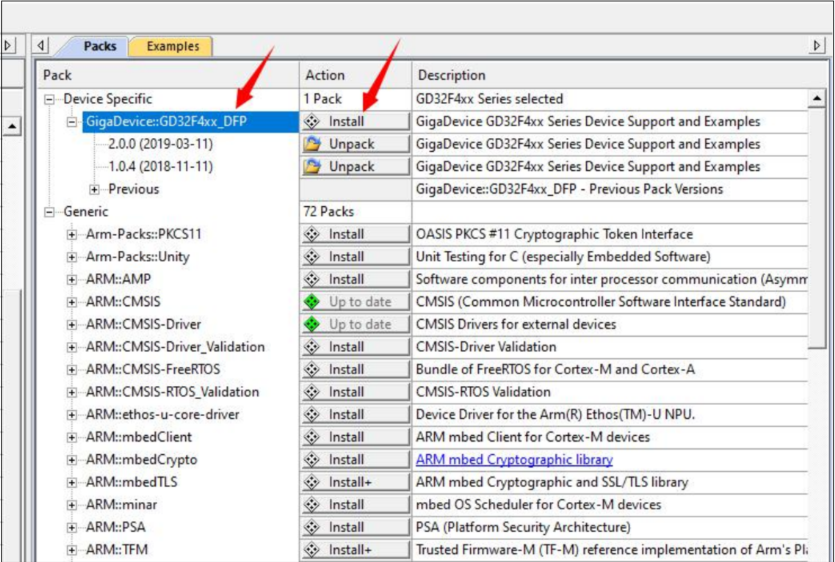Install the GigaDevice GD32F4xx_DFP pack
Image resolution: width=835 pixels, height=562 pixels.
coord(356,121)
